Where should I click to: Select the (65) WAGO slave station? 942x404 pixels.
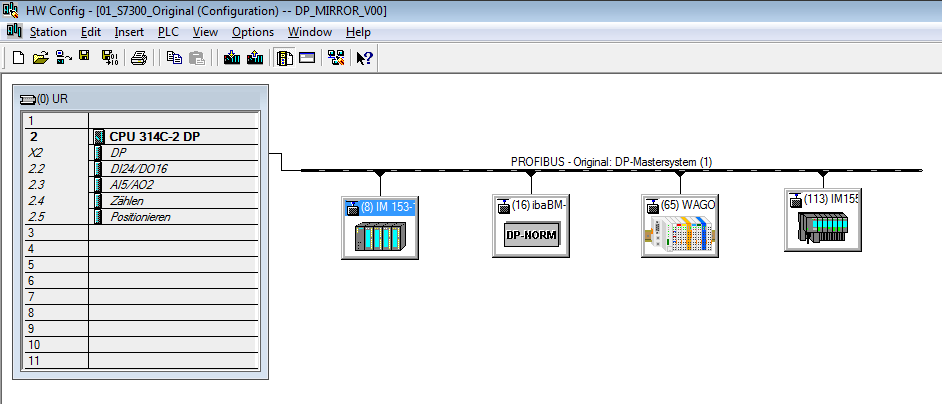point(680,226)
